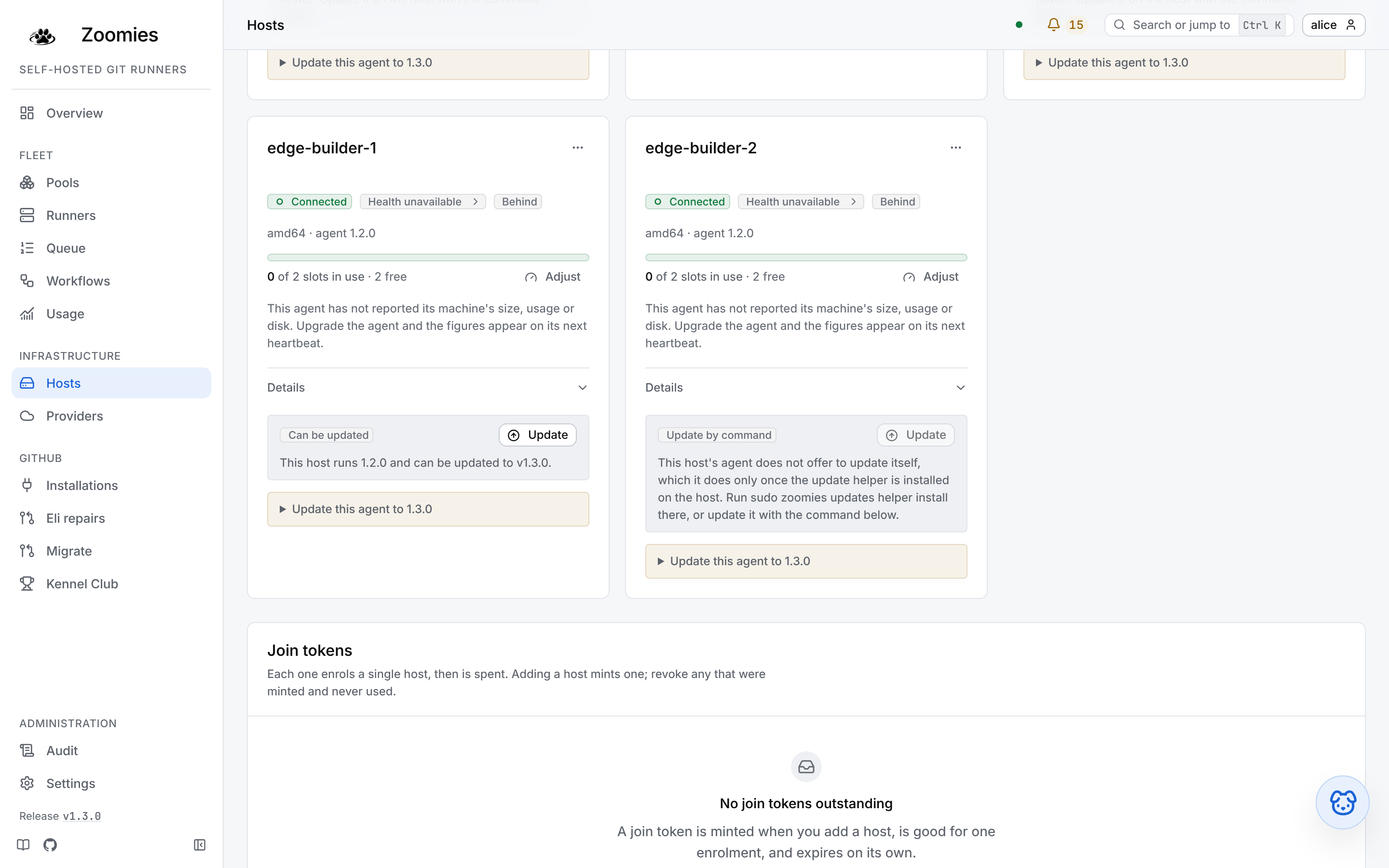Open the GitHub icon link

[x=50, y=844]
